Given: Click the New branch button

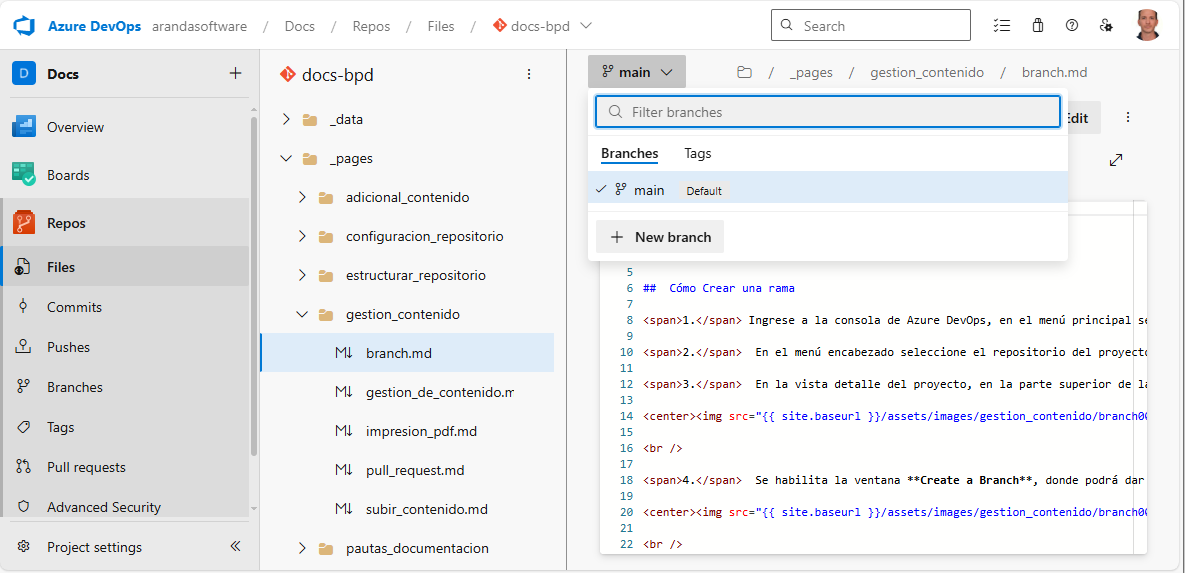Looking at the screenshot, I should tap(660, 237).
